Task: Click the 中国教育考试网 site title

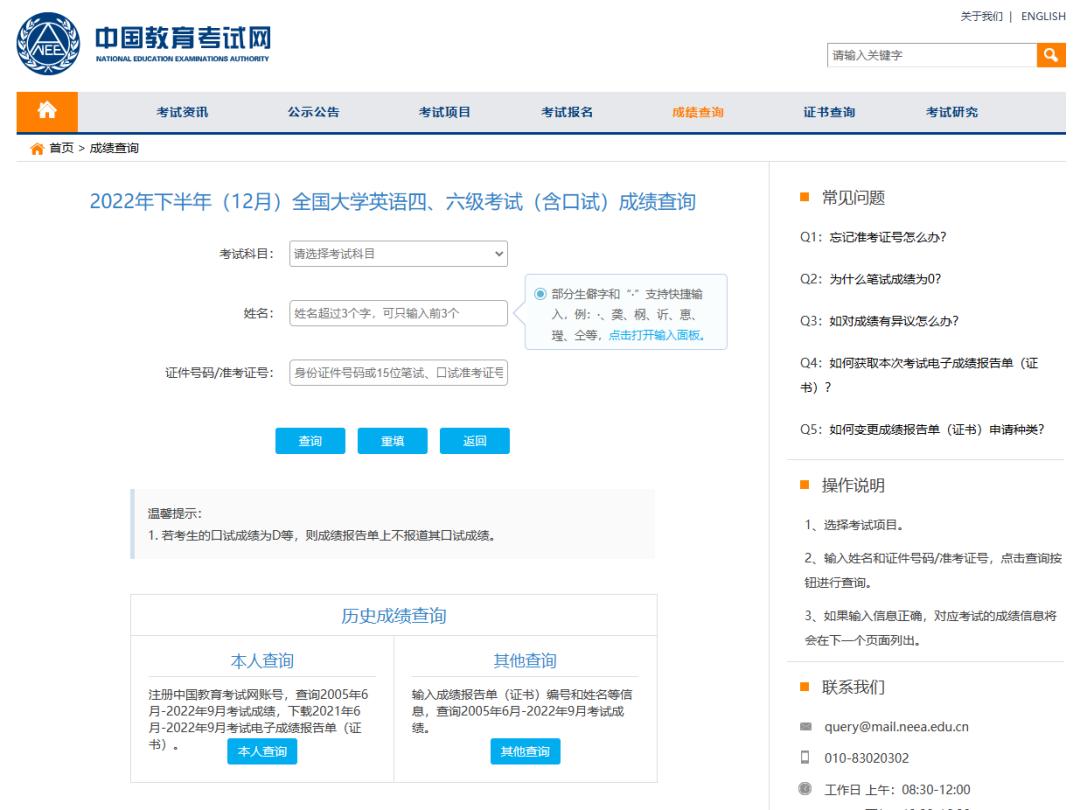Action: 183,39
